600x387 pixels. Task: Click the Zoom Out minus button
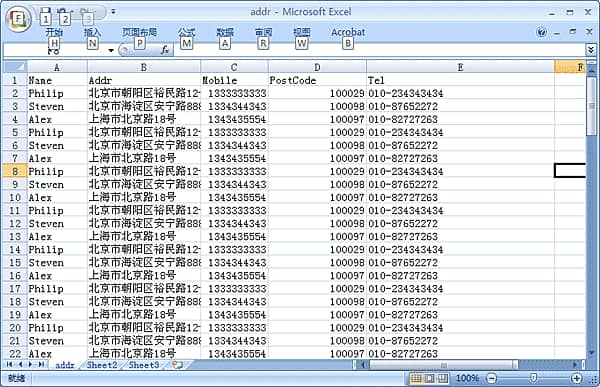[x=491, y=379]
